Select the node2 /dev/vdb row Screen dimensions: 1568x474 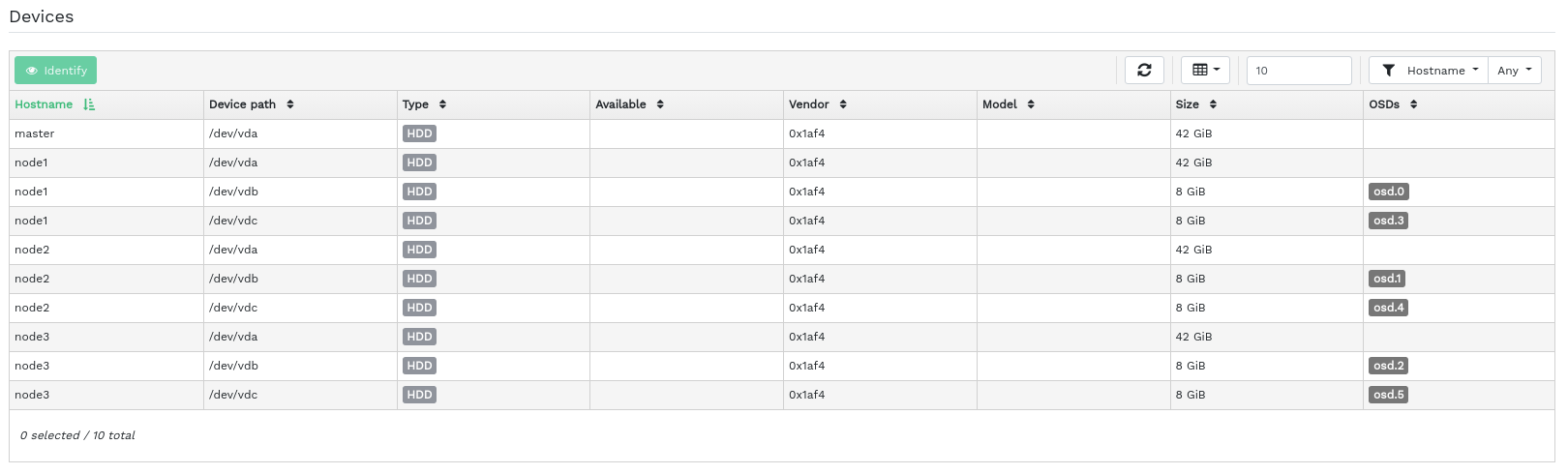point(106,279)
